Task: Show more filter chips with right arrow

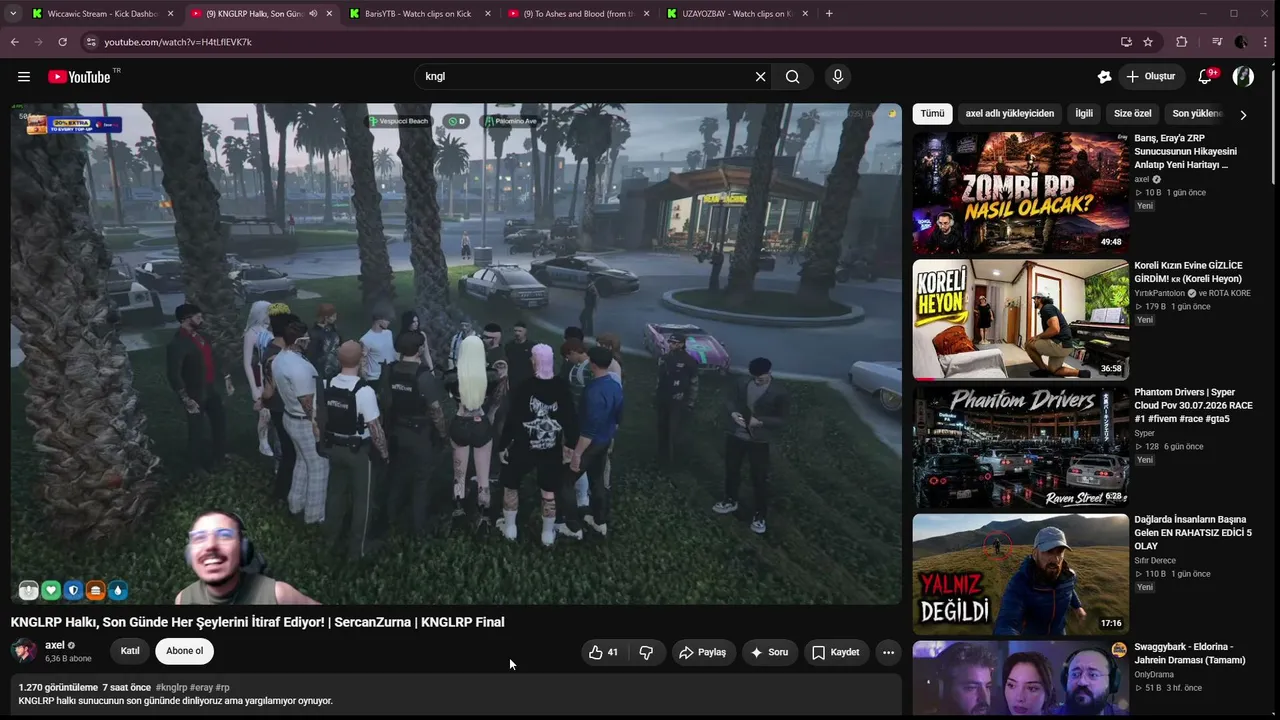Action: (1243, 115)
